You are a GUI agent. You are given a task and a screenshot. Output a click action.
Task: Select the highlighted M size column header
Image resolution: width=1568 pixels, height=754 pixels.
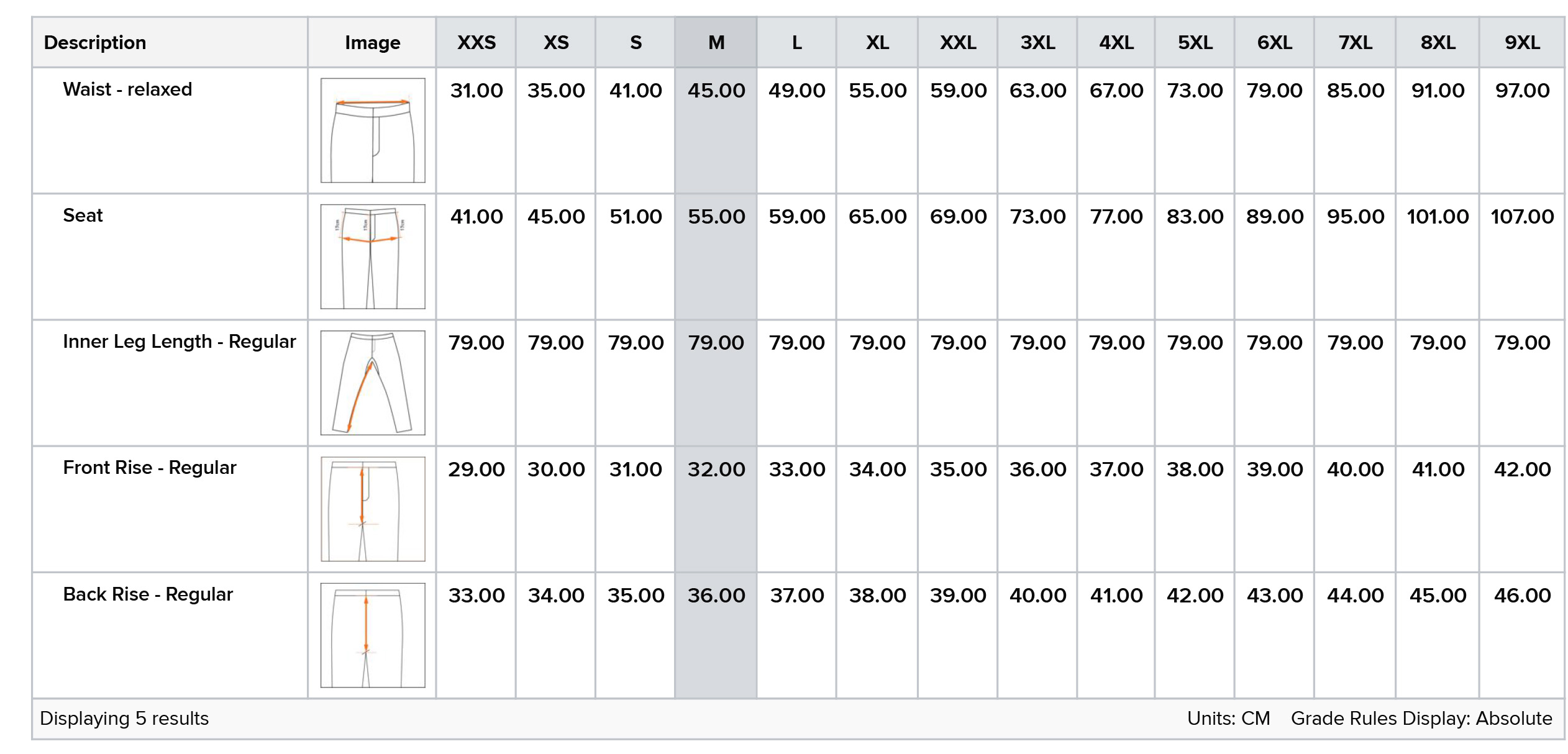pos(716,42)
